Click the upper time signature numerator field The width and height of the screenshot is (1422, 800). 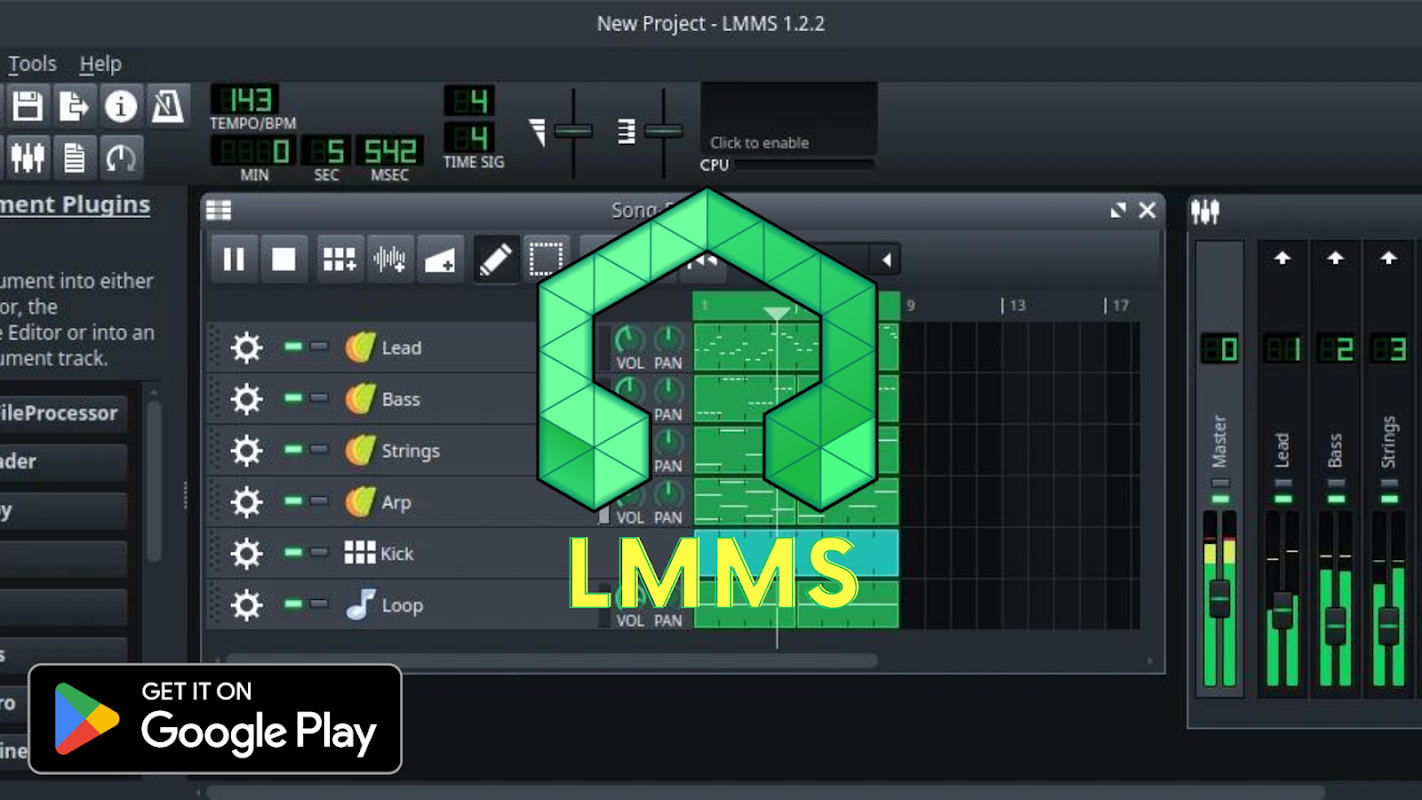point(469,101)
